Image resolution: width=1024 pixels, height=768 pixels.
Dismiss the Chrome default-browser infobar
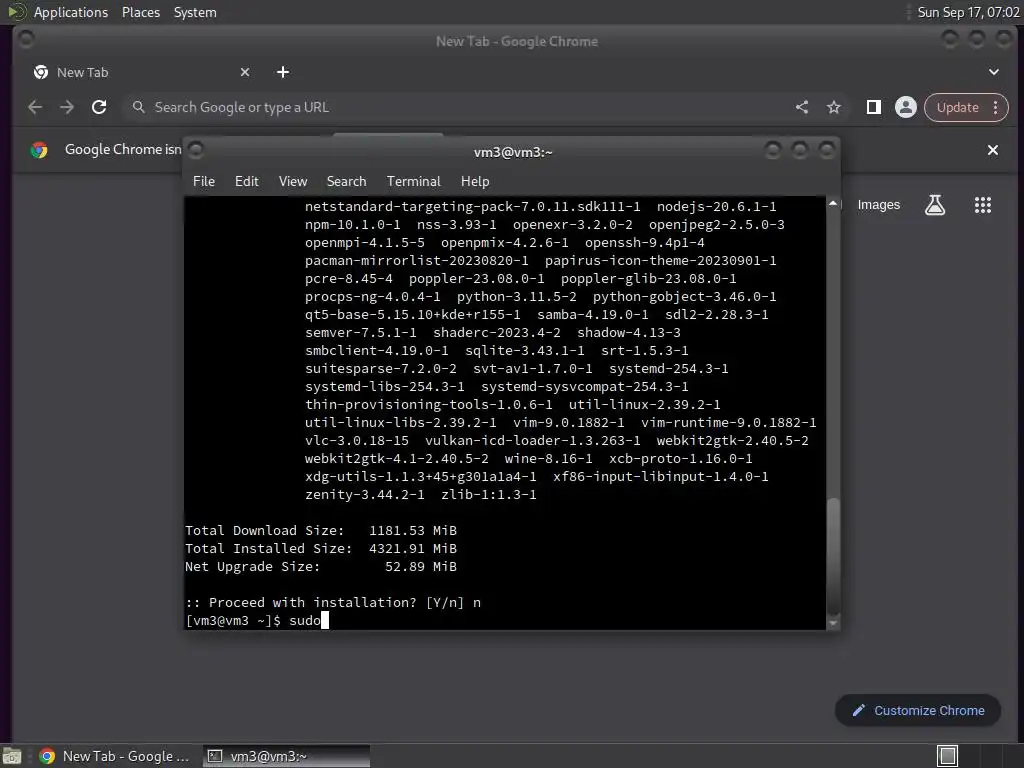[993, 150]
